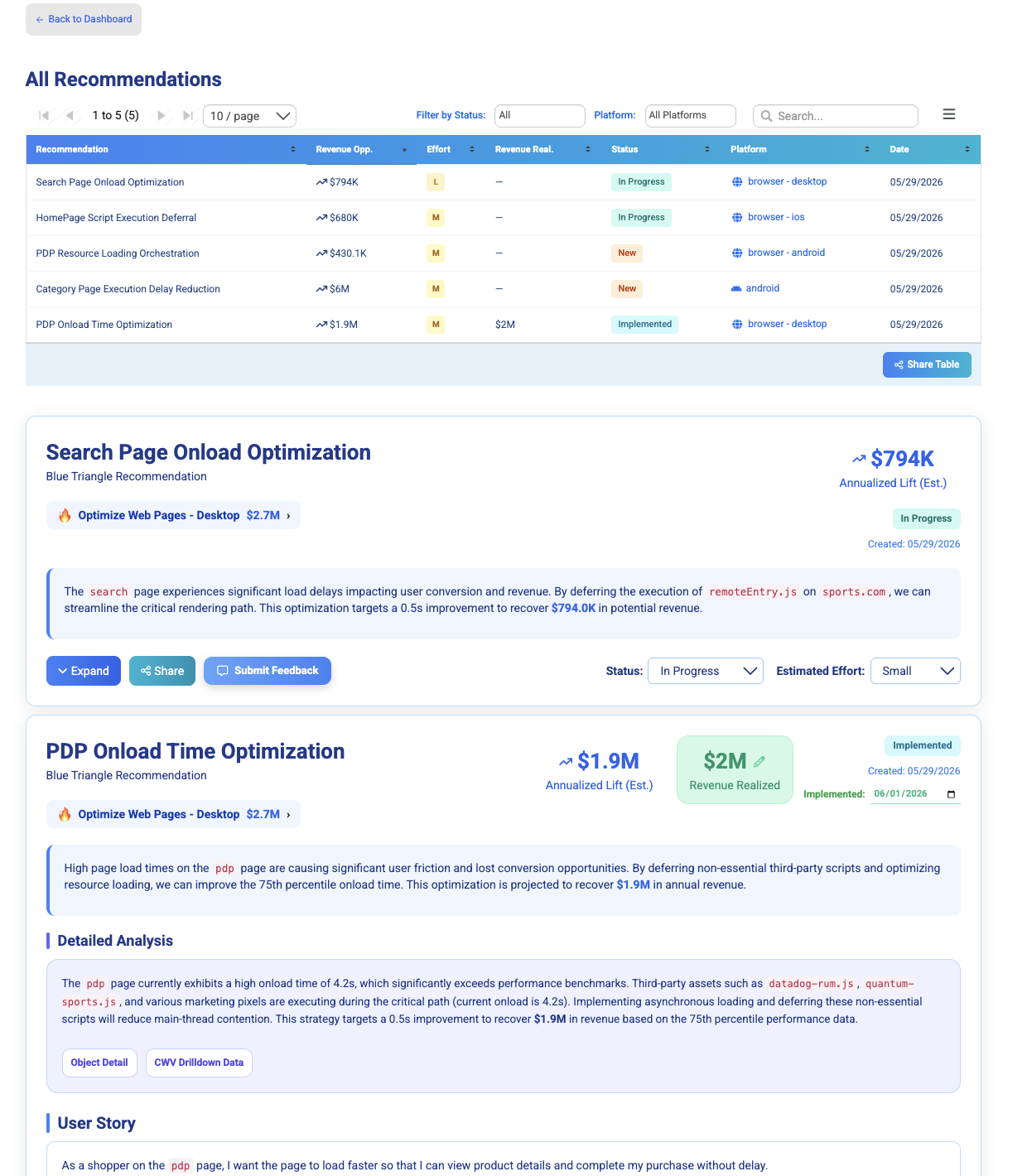Click the pencil edit icon beside $2M
Screen dimensions: 1027x1176
(759, 761)
